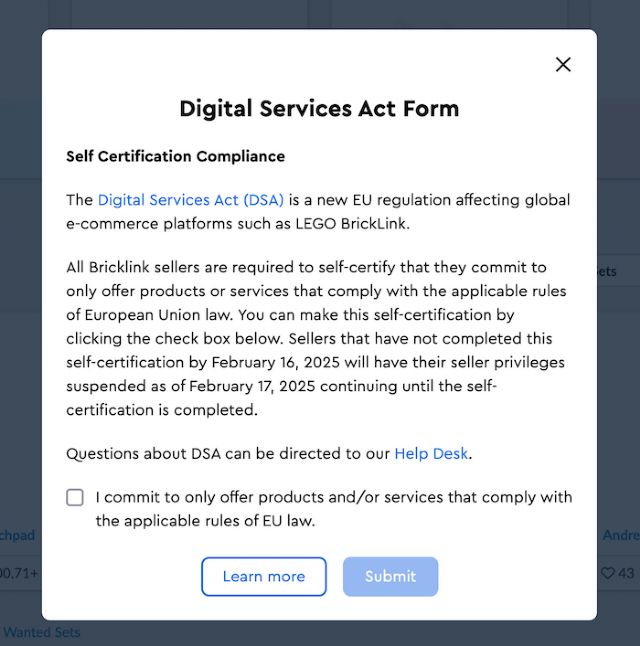This screenshot has height=646, width=640.
Task: Click the like count '43'
Action: pos(626,573)
